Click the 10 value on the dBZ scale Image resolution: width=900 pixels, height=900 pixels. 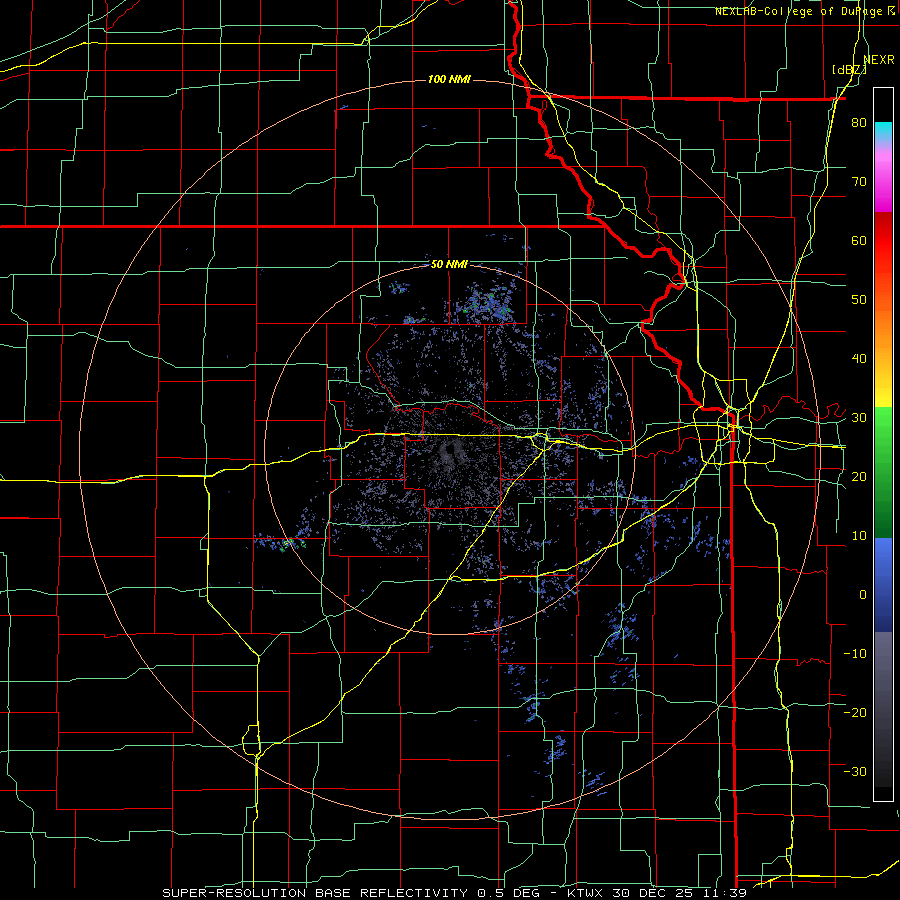tap(859, 536)
